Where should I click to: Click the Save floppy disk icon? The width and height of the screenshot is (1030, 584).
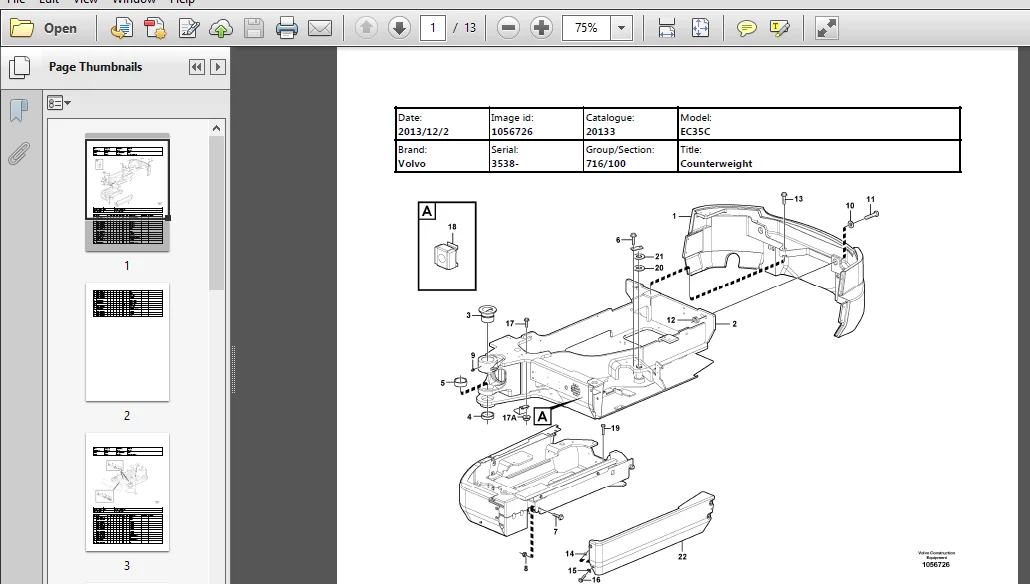(254, 28)
